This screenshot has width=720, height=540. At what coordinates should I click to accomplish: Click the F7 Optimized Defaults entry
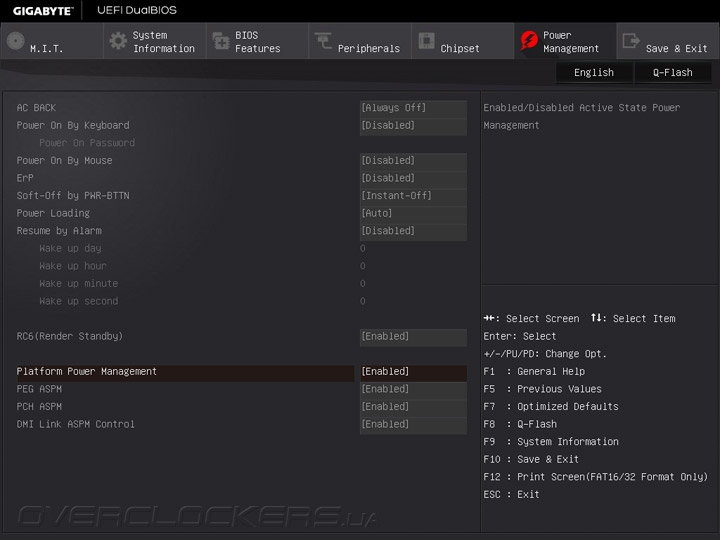[x=551, y=407]
